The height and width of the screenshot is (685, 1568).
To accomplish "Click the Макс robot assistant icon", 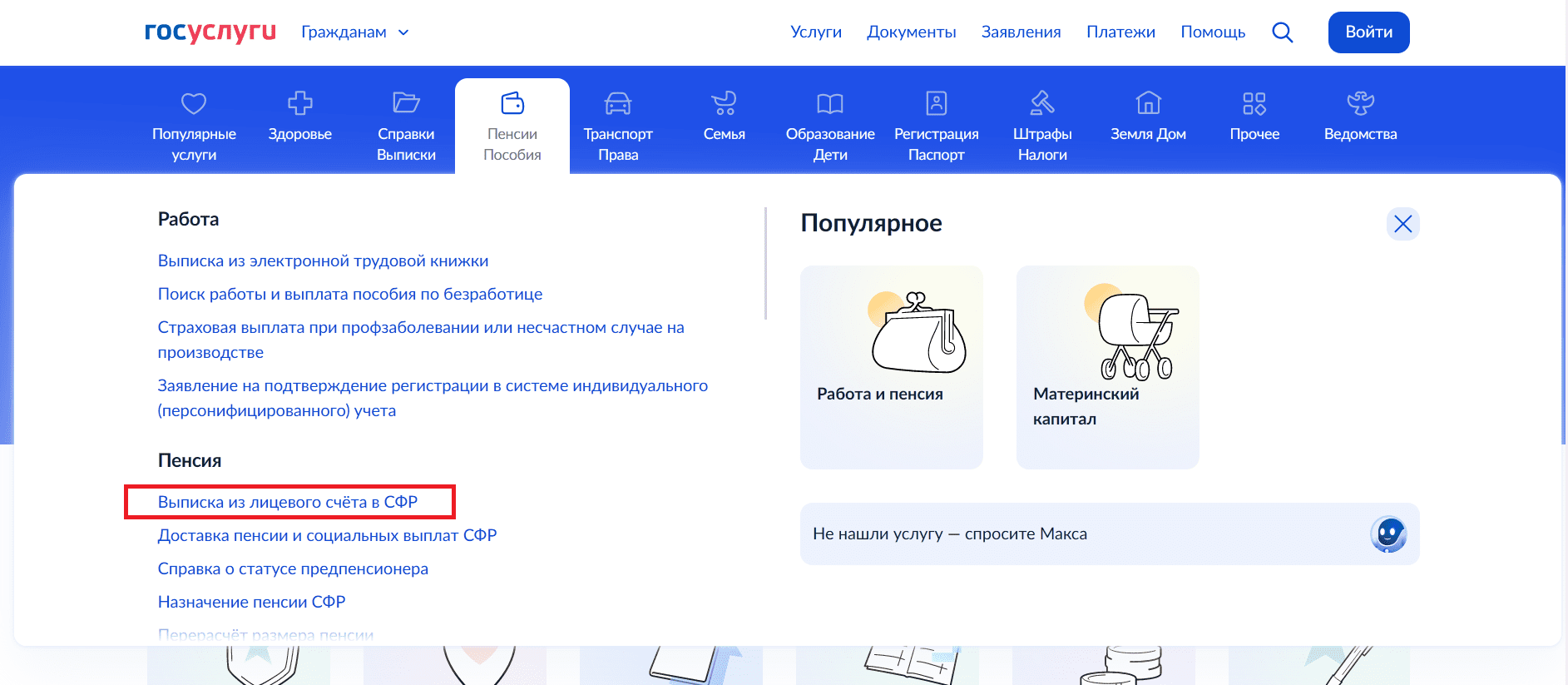I will pos(1387,534).
